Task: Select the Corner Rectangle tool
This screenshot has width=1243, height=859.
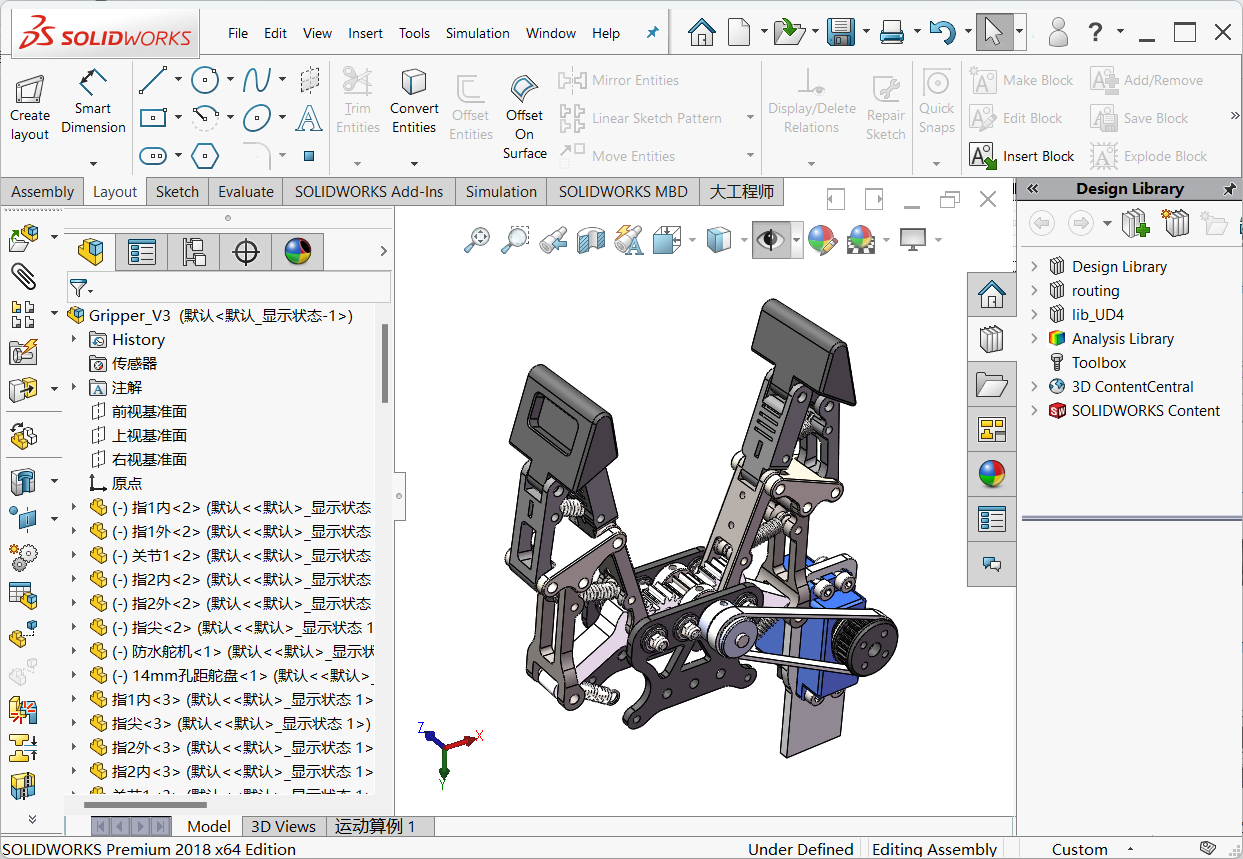Action: point(153,118)
